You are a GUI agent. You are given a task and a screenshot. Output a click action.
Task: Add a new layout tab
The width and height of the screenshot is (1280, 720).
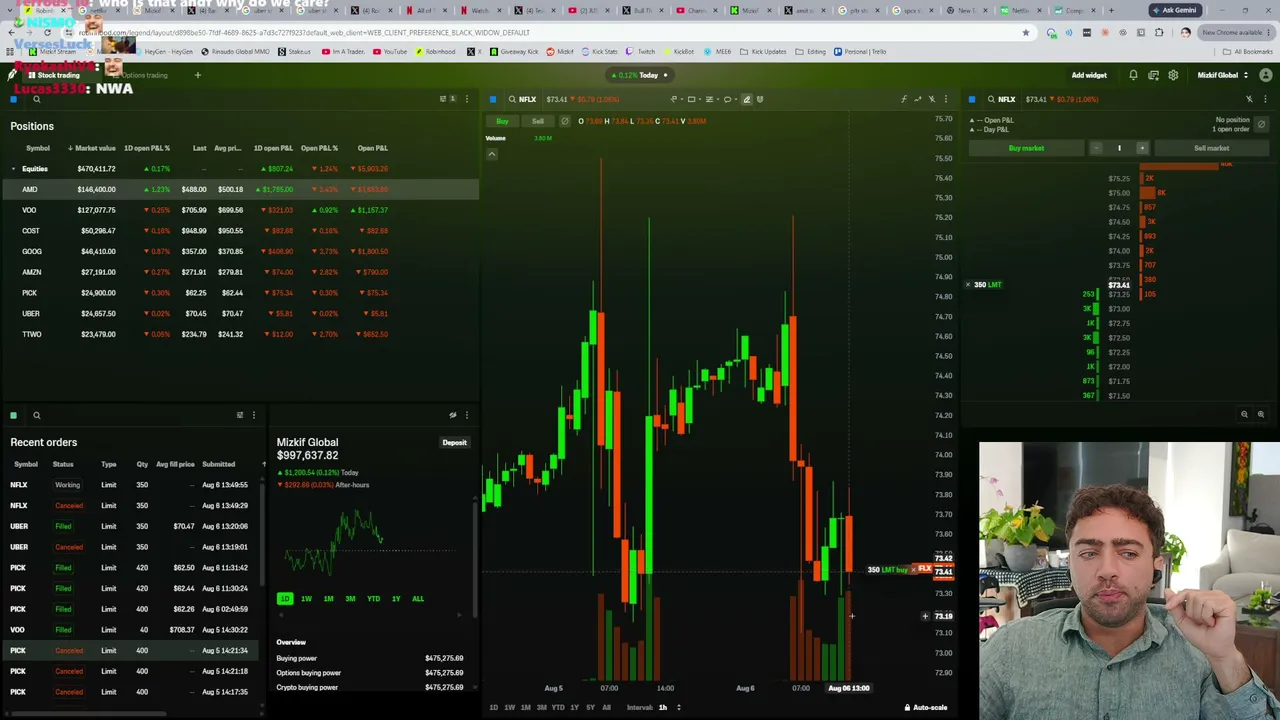click(197, 75)
